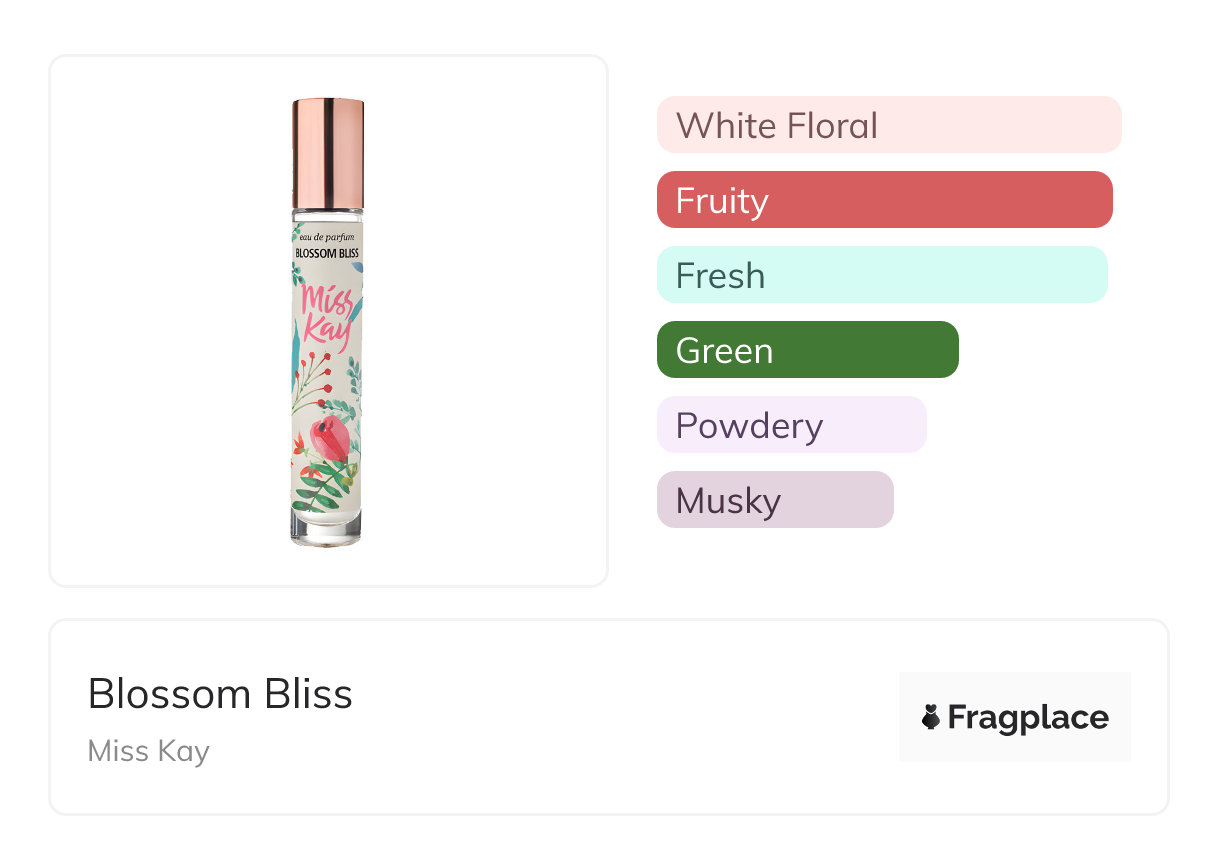Click the BLOSSOM BLISS label on bottle

point(327,254)
